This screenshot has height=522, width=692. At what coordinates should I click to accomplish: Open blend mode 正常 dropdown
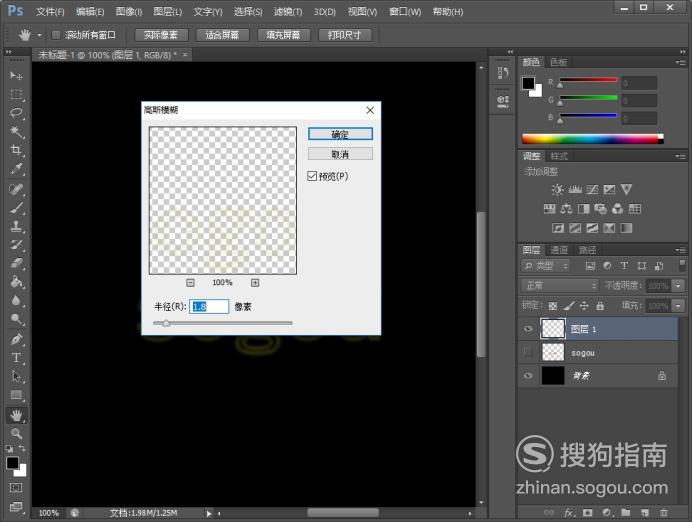point(560,285)
